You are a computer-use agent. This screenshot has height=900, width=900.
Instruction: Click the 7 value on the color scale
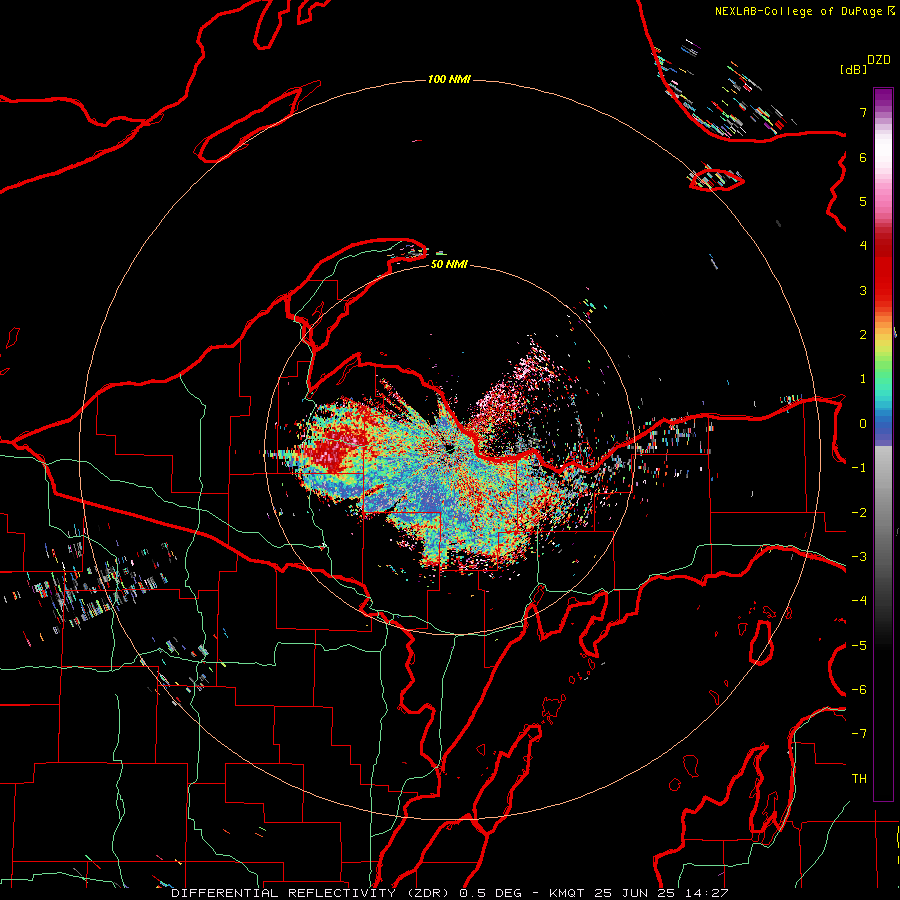coord(863,113)
